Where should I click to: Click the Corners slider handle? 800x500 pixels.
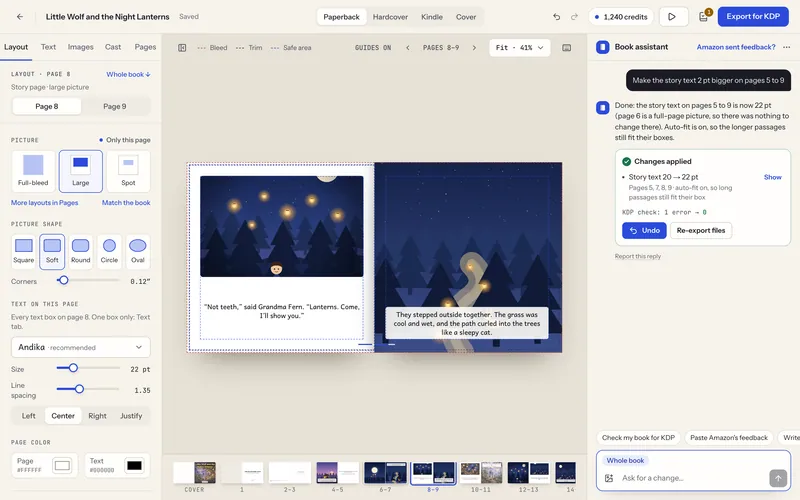(63, 280)
